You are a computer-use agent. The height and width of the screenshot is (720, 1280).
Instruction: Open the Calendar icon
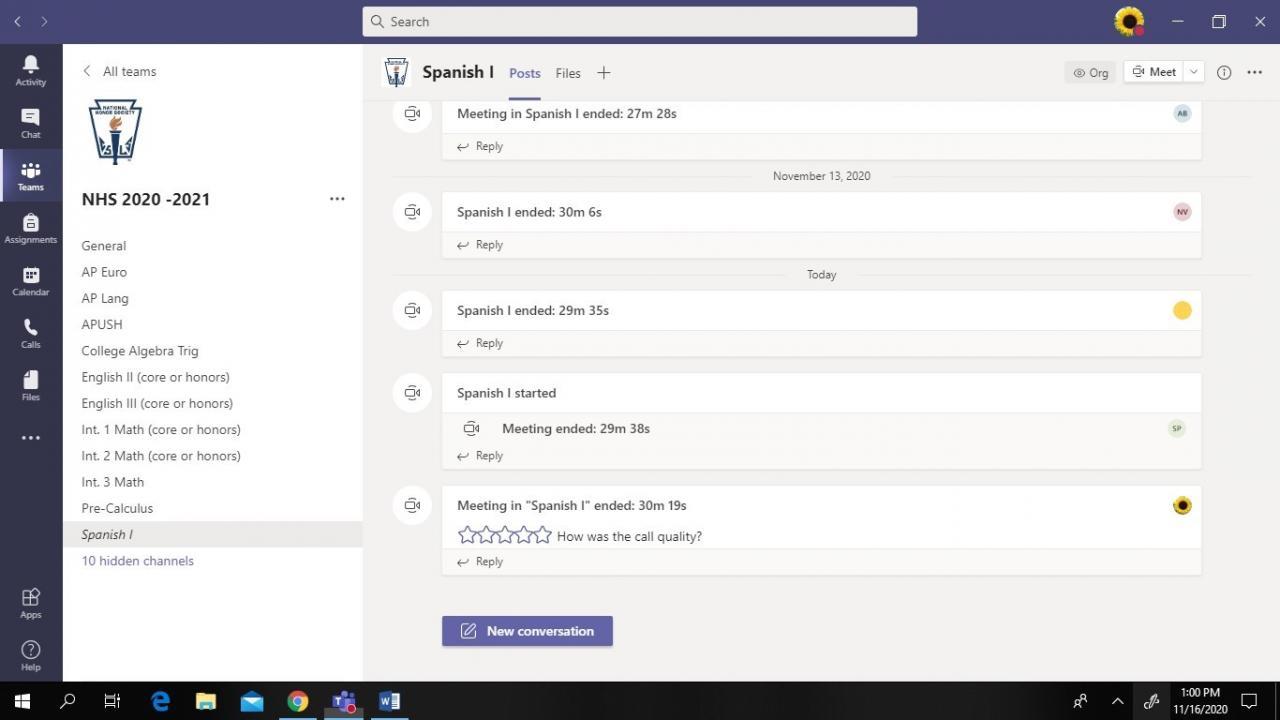(31, 281)
